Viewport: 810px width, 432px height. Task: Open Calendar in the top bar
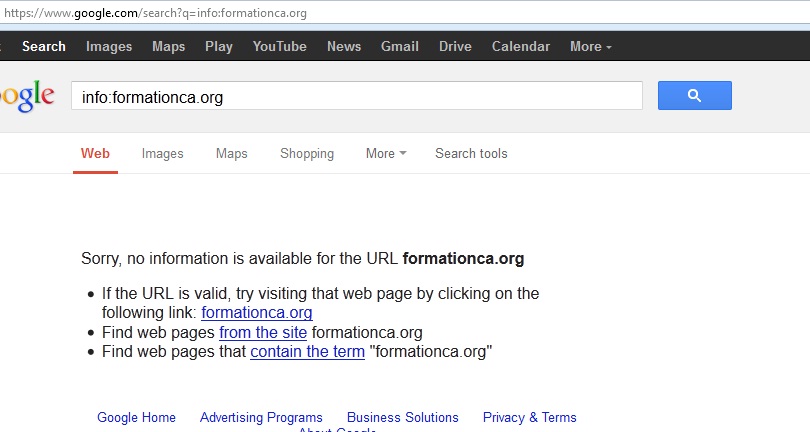point(521,46)
